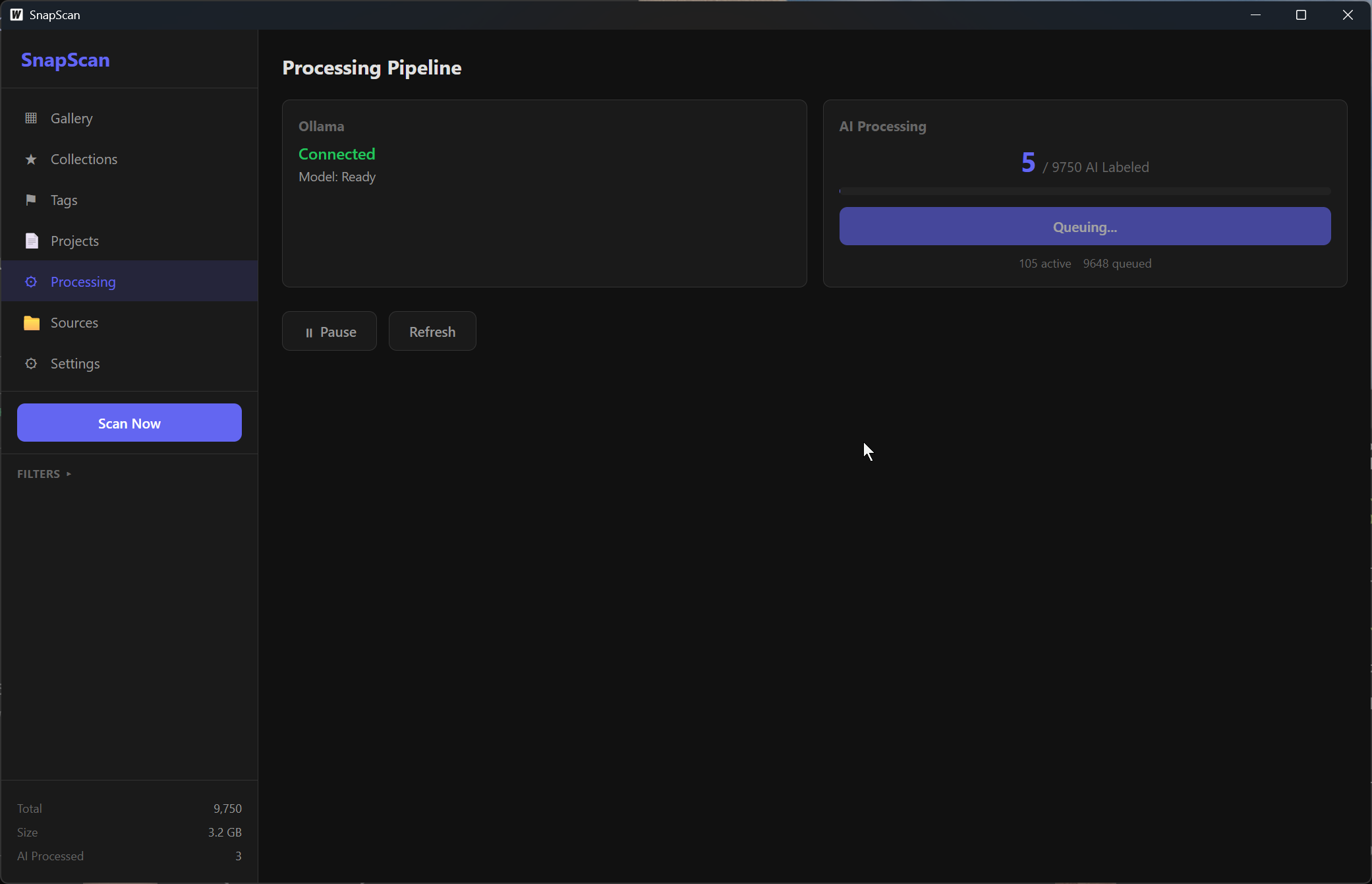Maximize the SnapScan window
This screenshot has height=884, width=1372.
1301,15
